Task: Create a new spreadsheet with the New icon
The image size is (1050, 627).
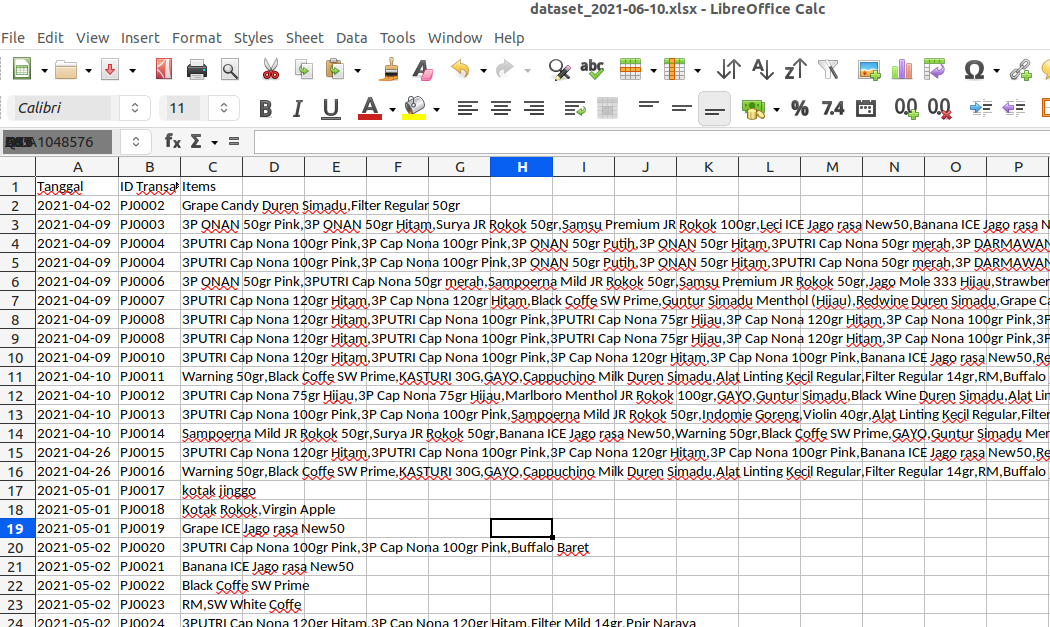Action: click(x=22, y=69)
